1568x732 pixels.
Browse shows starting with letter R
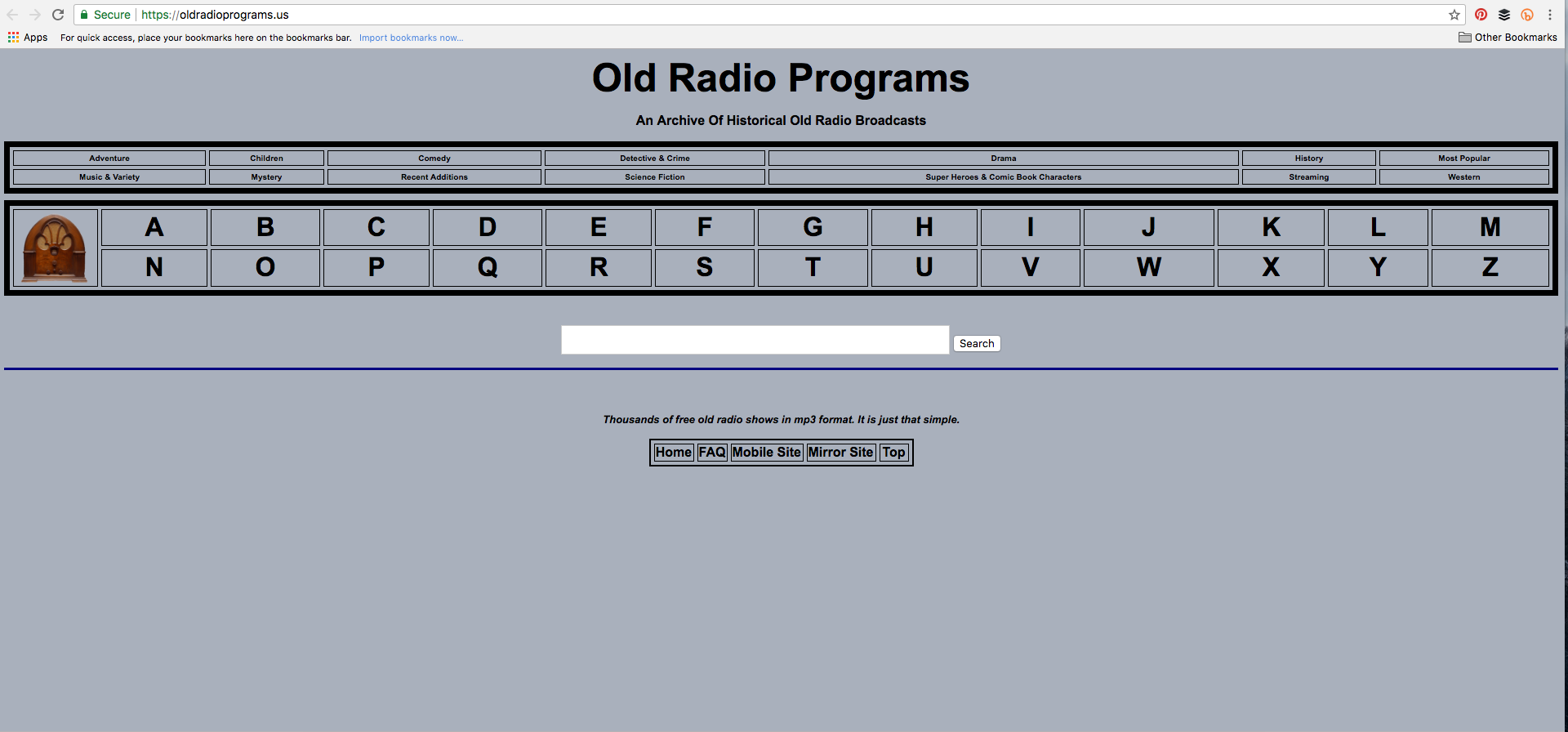coord(599,268)
